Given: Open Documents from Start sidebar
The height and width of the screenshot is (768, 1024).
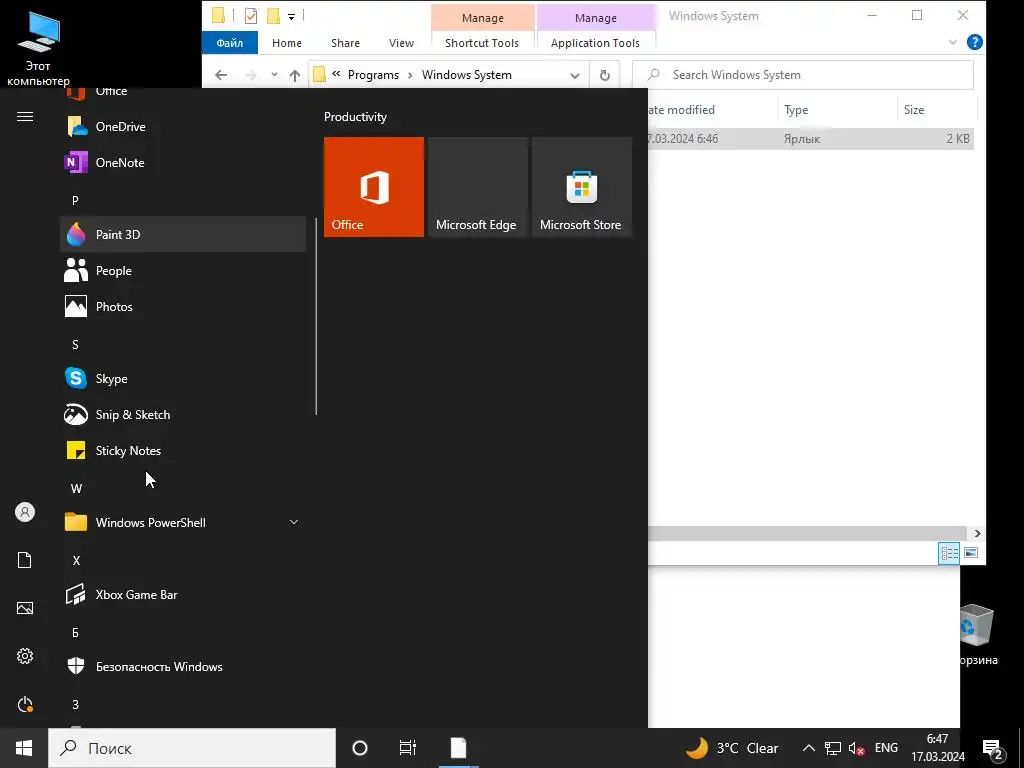Looking at the screenshot, I should (25, 560).
